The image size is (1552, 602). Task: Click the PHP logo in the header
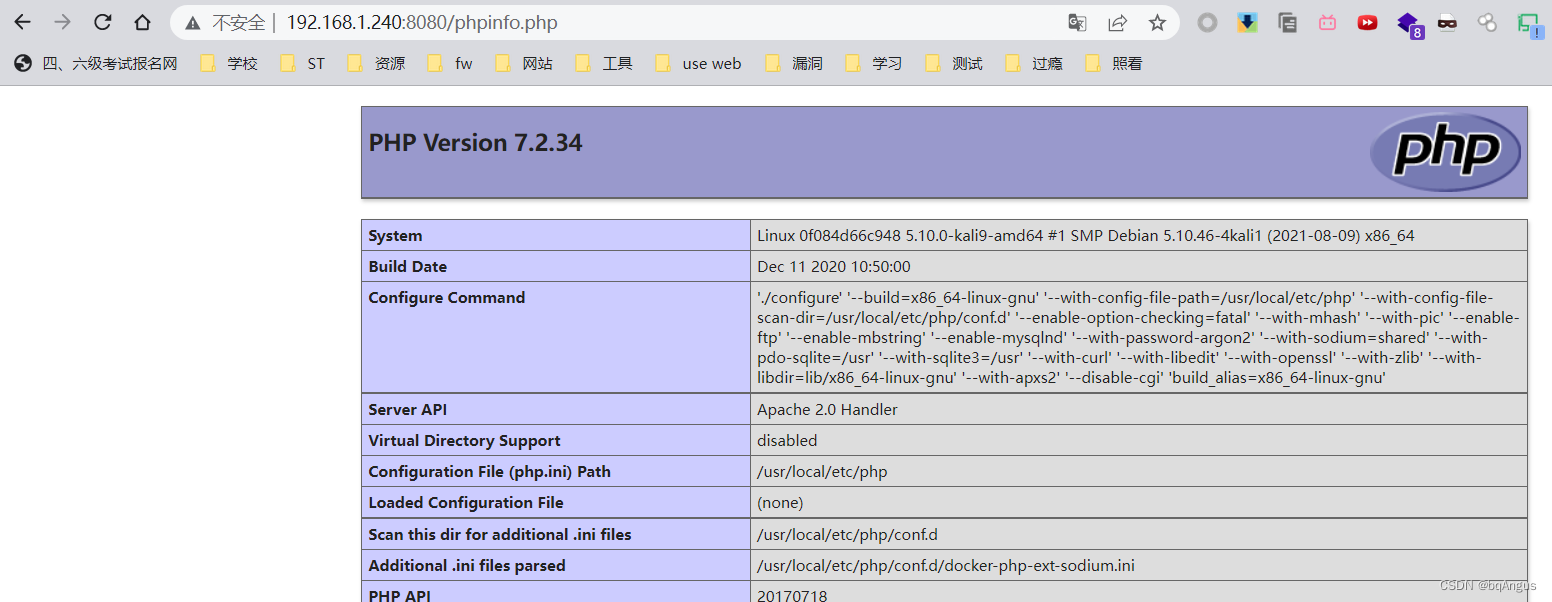(1445, 152)
